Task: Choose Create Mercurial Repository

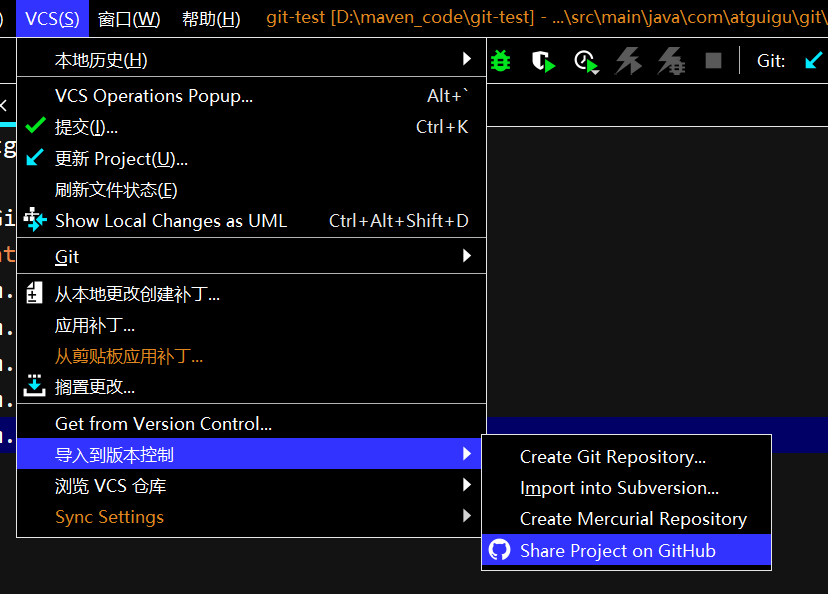Action: 626,519
